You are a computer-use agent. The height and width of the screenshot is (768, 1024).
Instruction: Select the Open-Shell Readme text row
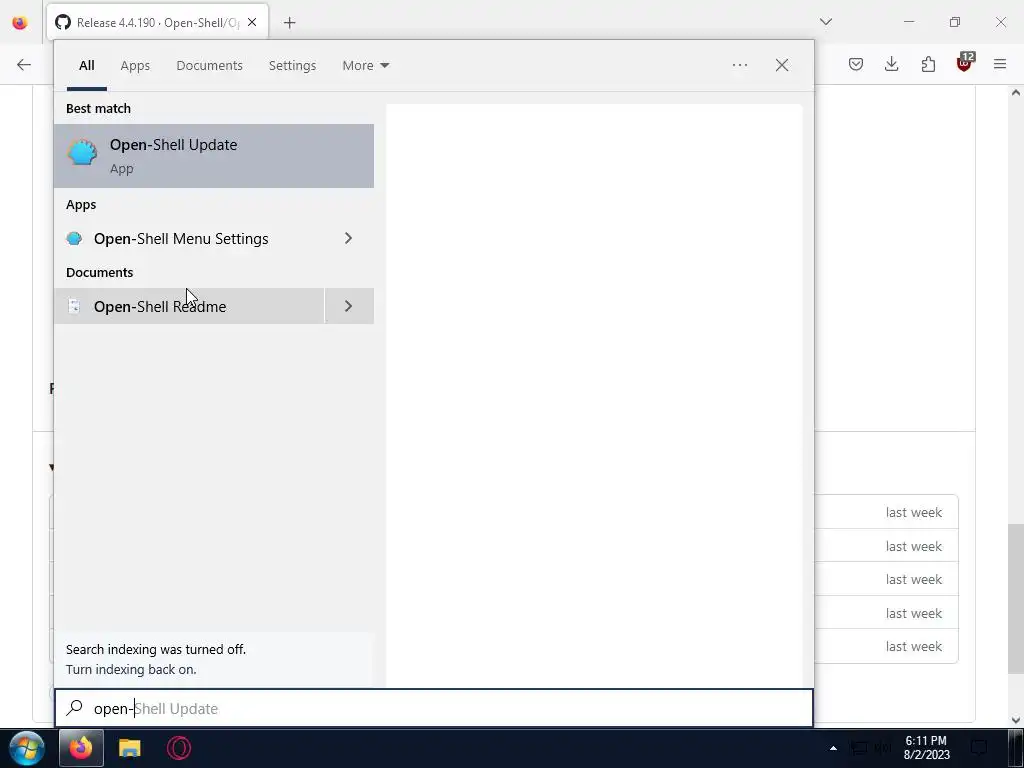pos(189,306)
